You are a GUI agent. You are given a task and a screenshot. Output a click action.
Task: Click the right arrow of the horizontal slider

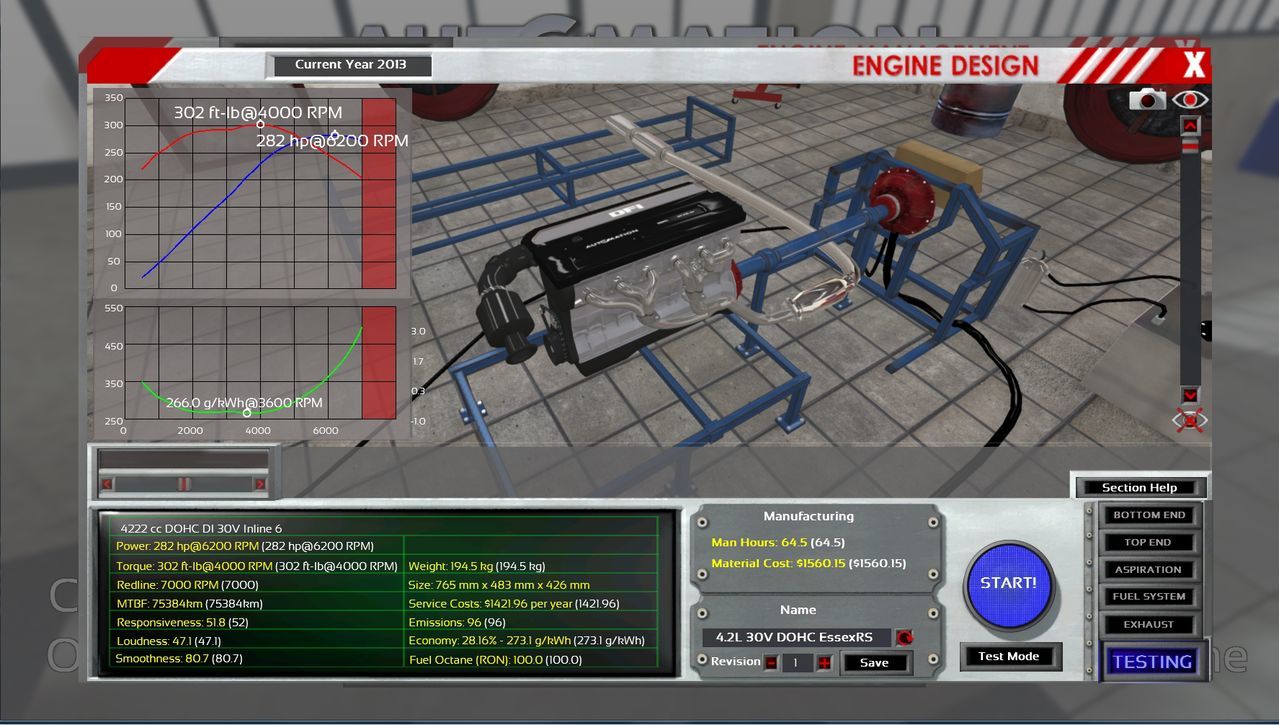[260, 484]
